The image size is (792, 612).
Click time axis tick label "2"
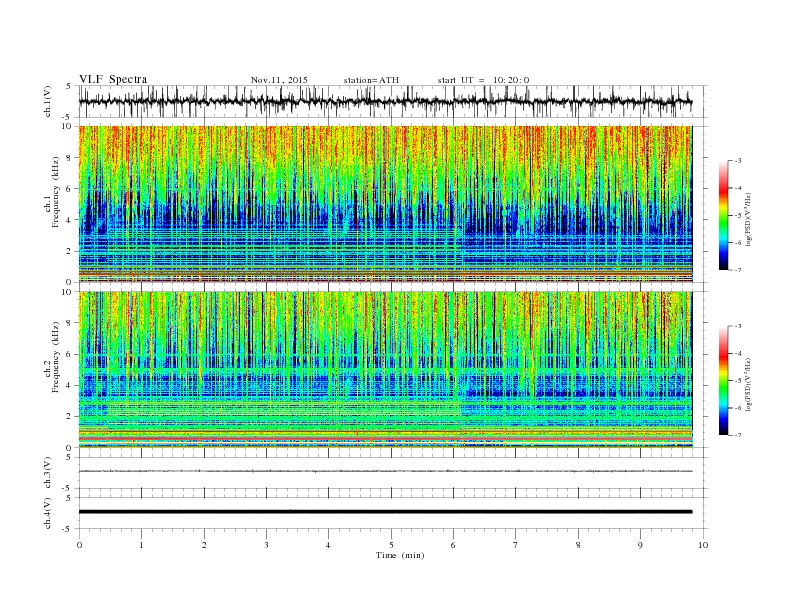coord(204,545)
